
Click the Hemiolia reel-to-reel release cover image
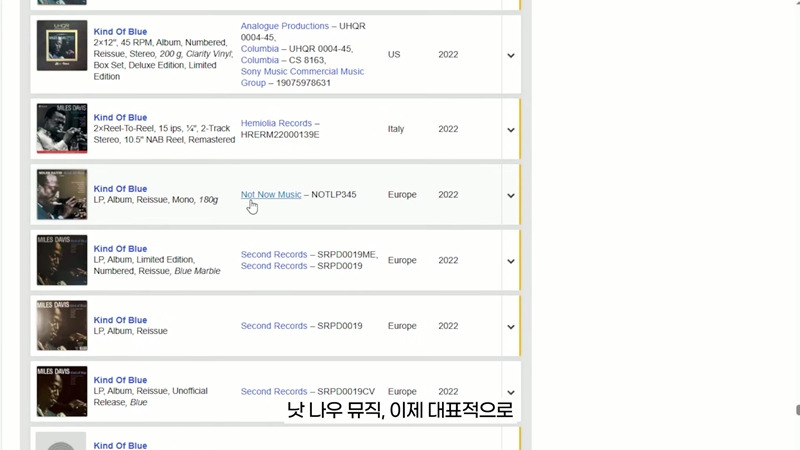coord(62,128)
